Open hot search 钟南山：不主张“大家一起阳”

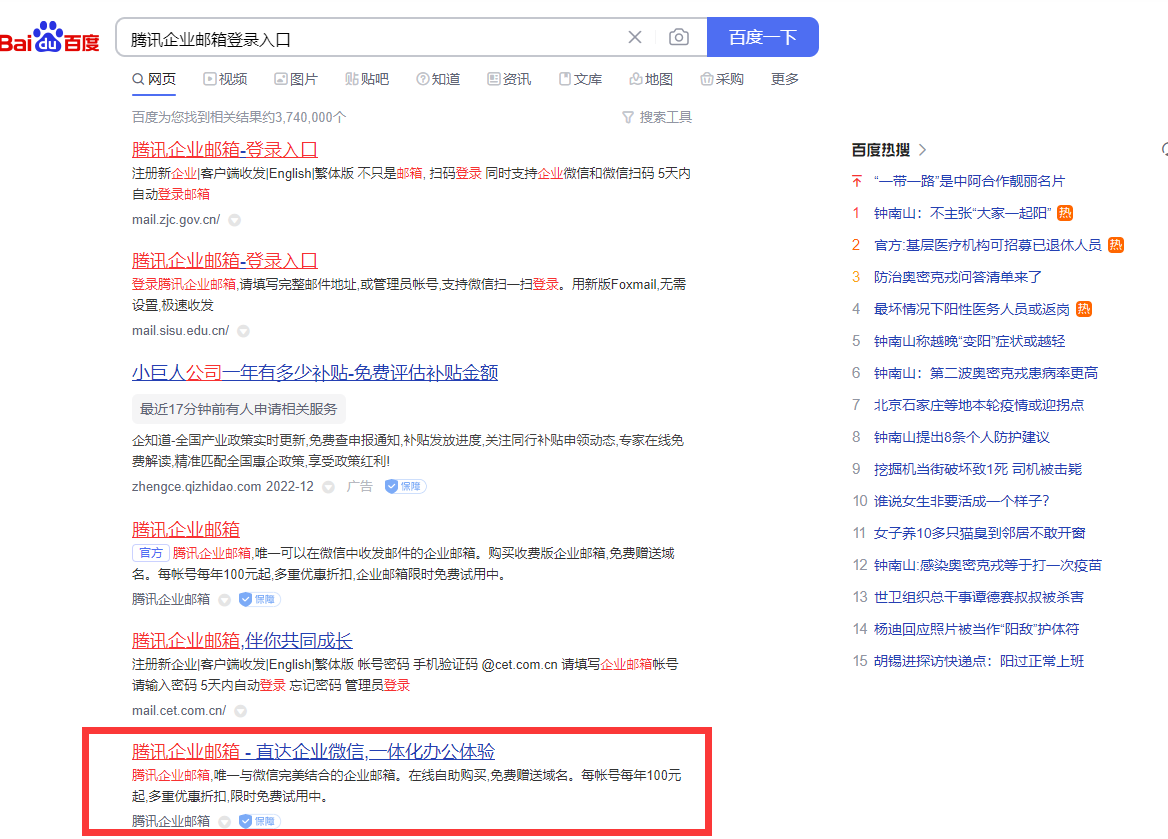pyautogui.click(x=962, y=213)
